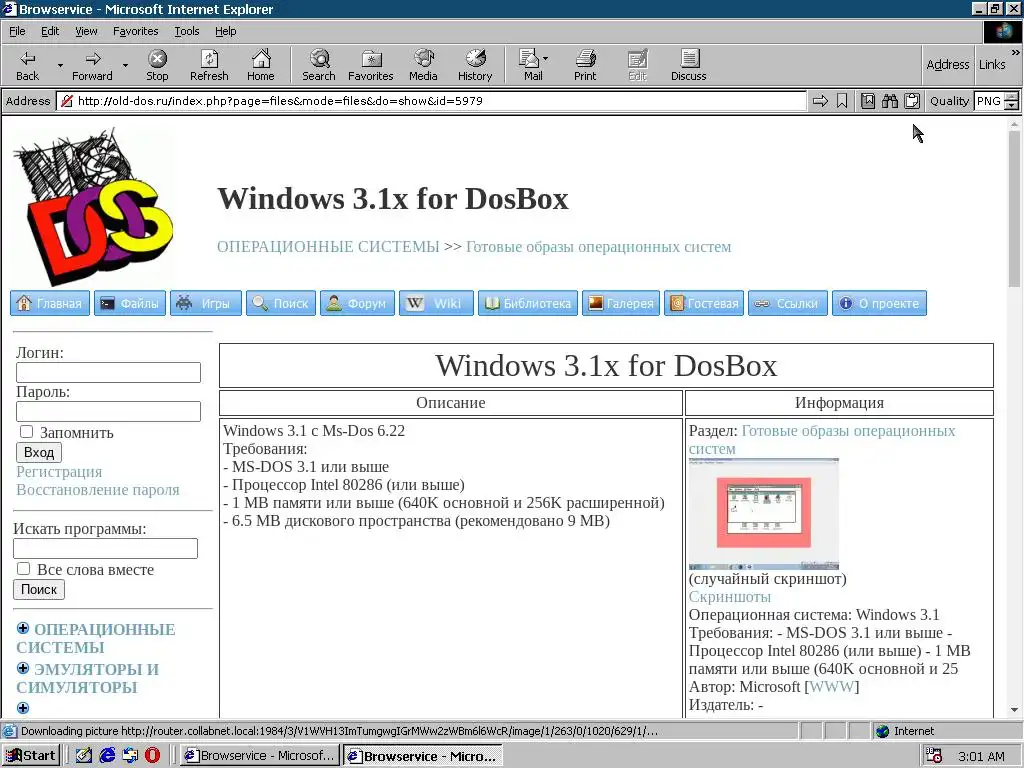This screenshot has height=768, width=1024.
Task: Open the Back history dropdown arrow
Action: pos(60,65)
